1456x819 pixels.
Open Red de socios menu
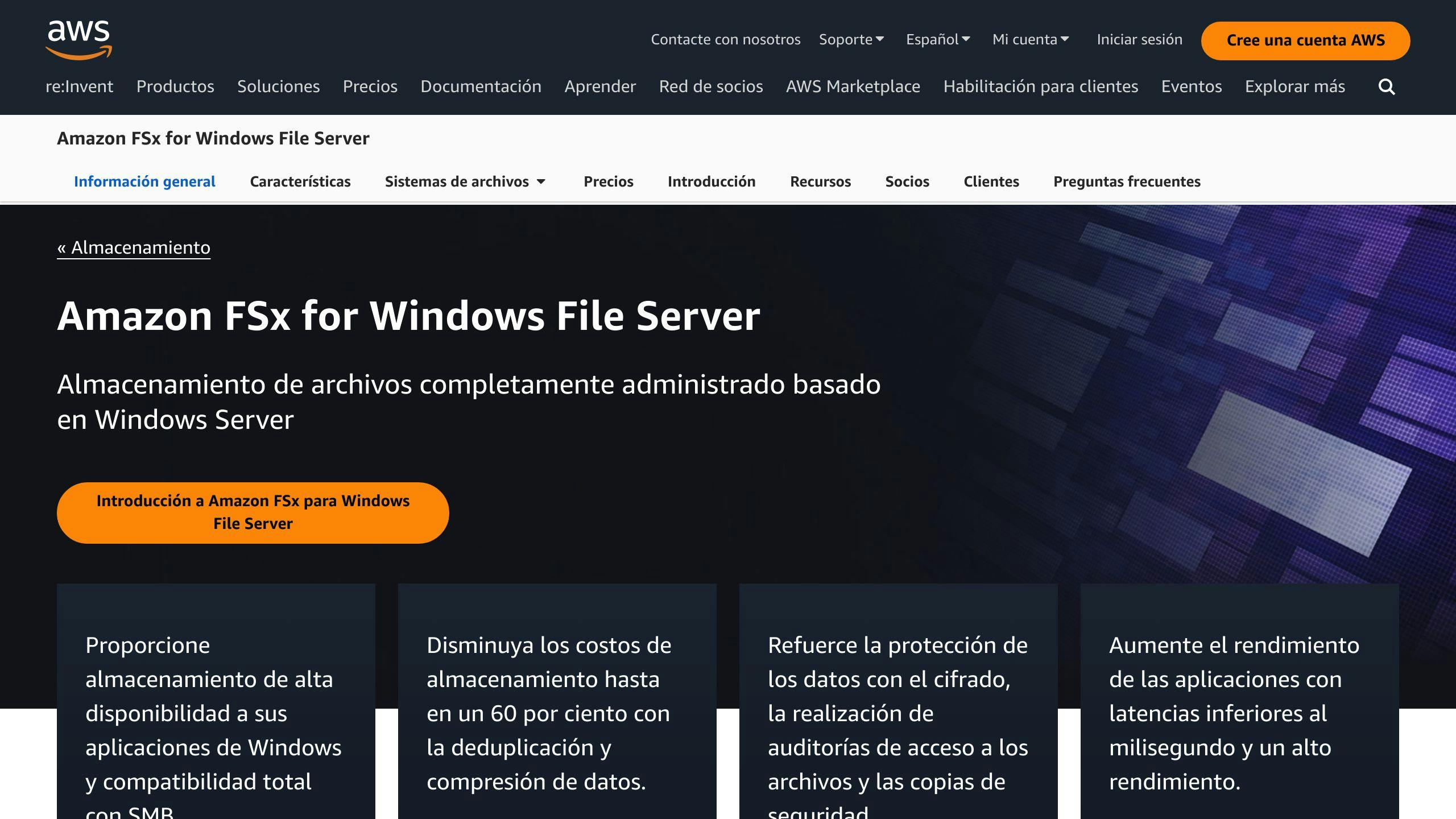click(x=711, y=86)
